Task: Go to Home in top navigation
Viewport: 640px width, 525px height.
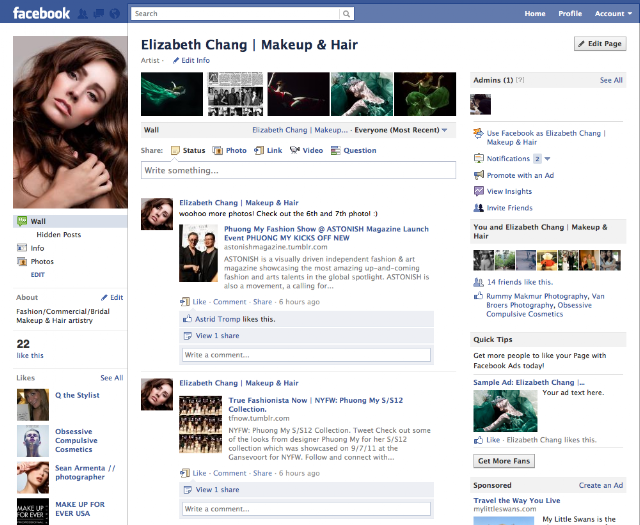Action: click(535, 13)
